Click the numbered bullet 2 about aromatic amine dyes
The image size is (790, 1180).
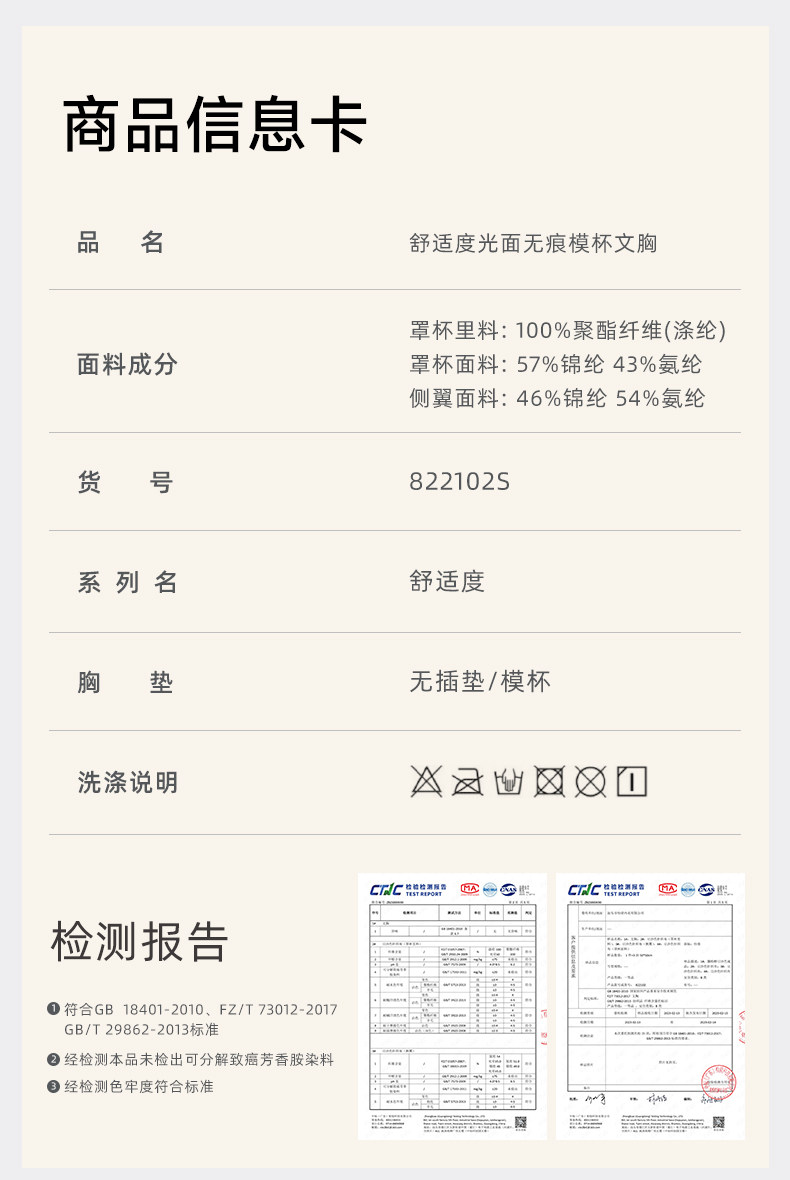(54, 1059)
